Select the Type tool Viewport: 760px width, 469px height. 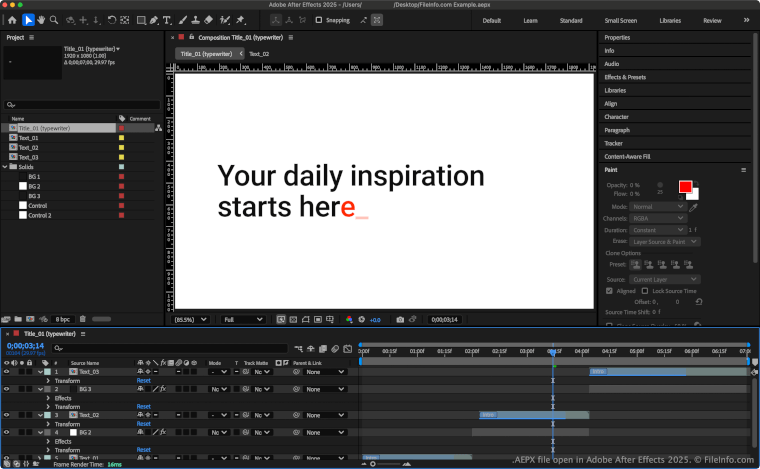166,20
